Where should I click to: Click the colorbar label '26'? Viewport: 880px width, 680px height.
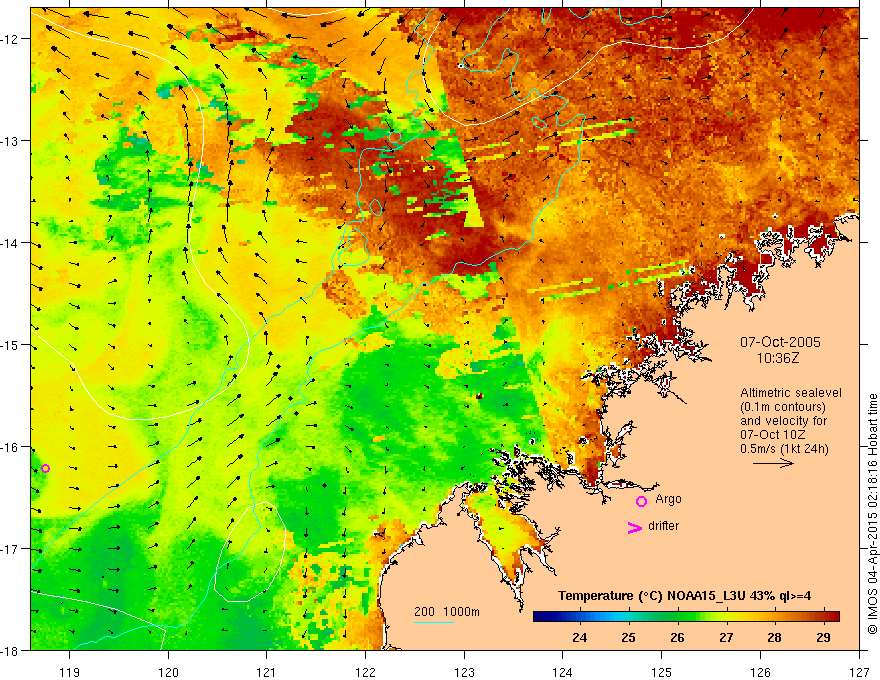pyautogui.click(x=677, y=637)
